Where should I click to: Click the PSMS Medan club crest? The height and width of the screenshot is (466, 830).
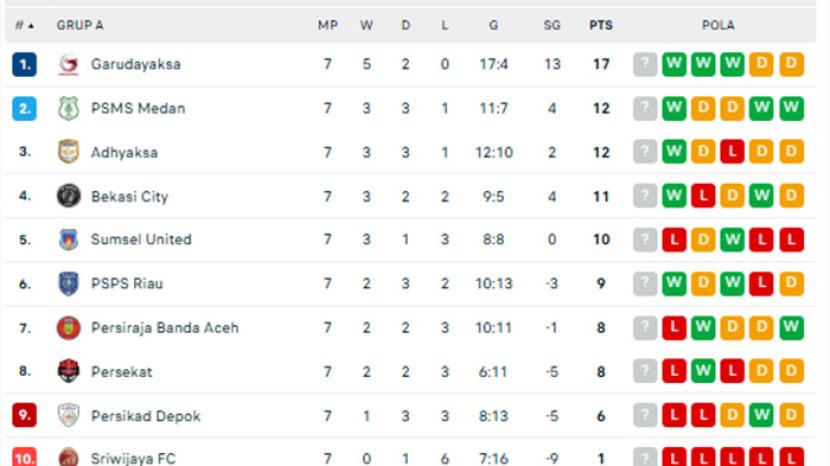[x=68, y=108]
